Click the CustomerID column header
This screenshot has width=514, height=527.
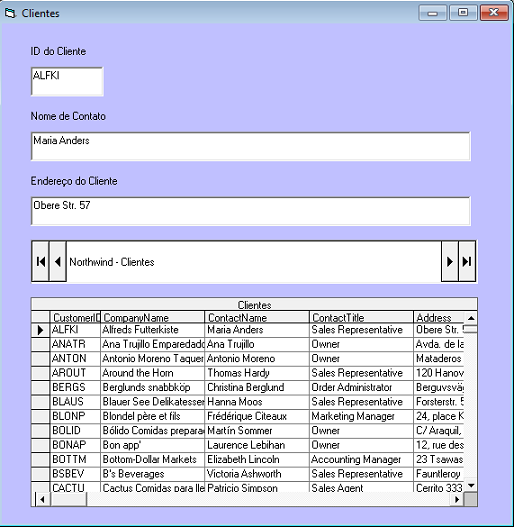pos(75,317)
